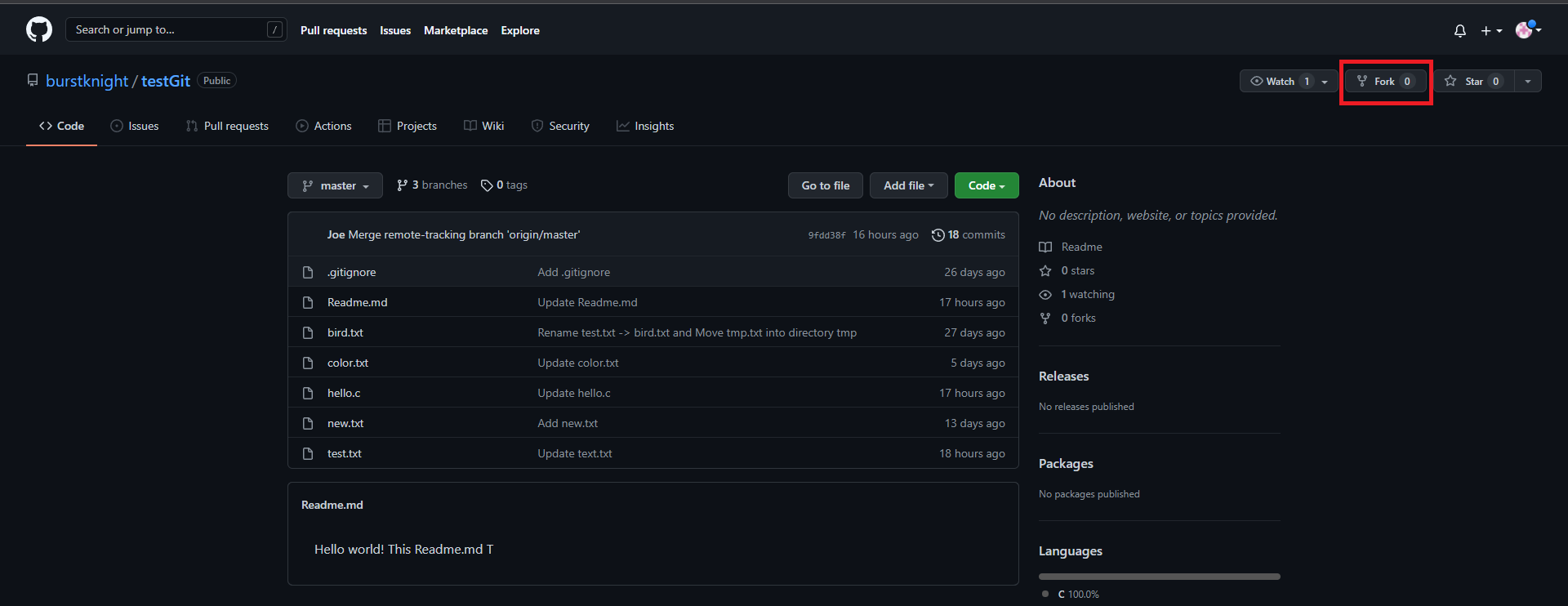The image size is (1568, 606).
Task: Click the slash shortcut icon in search box
Action: pyautogui.click(x=275, y=29)
